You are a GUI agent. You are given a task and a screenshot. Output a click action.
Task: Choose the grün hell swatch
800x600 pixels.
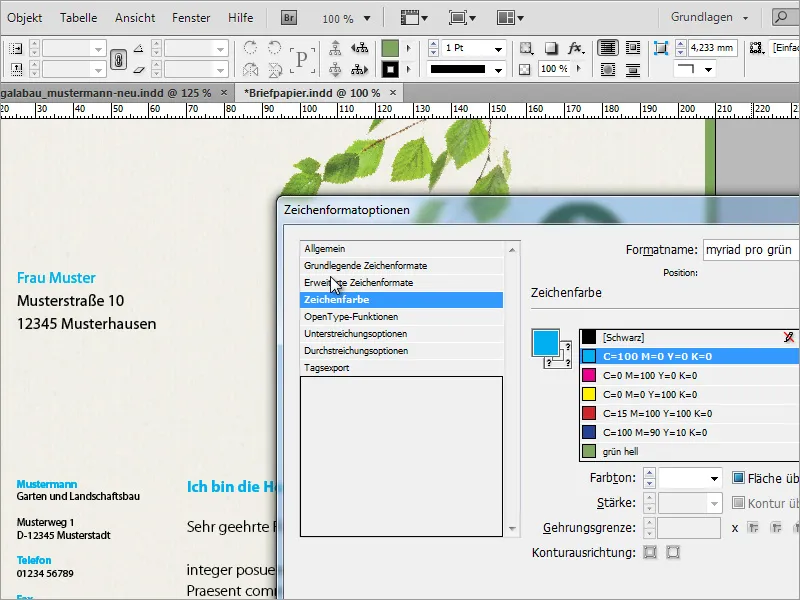click(690, 452)
